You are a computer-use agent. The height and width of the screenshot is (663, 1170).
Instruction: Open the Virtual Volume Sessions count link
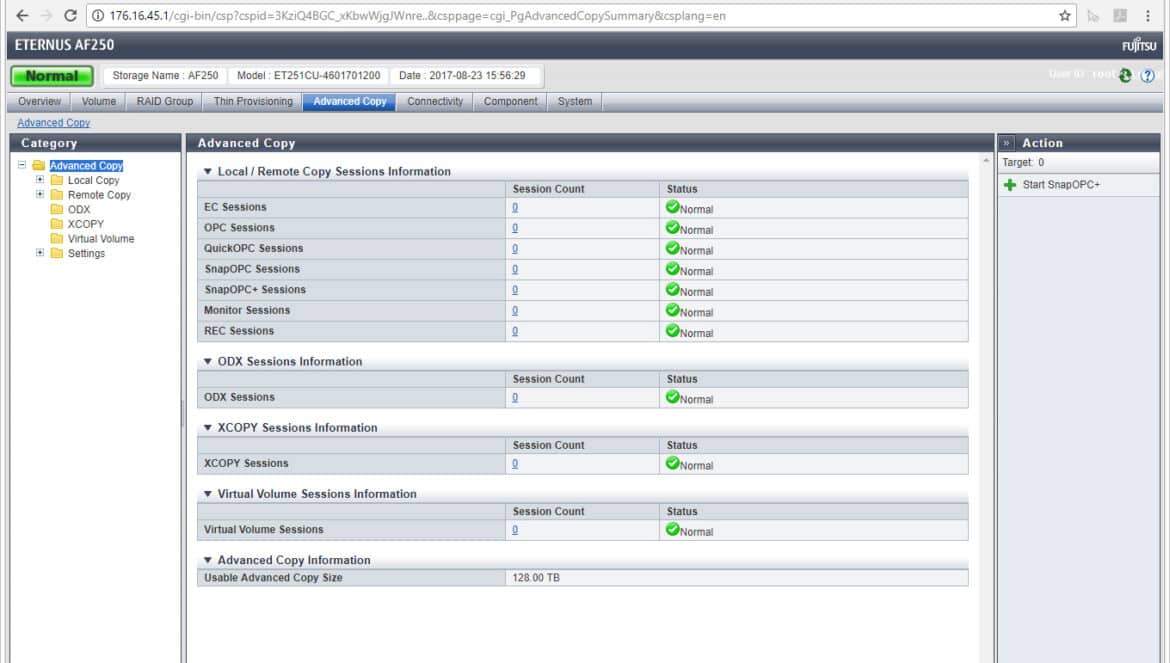tap(515, 530)
